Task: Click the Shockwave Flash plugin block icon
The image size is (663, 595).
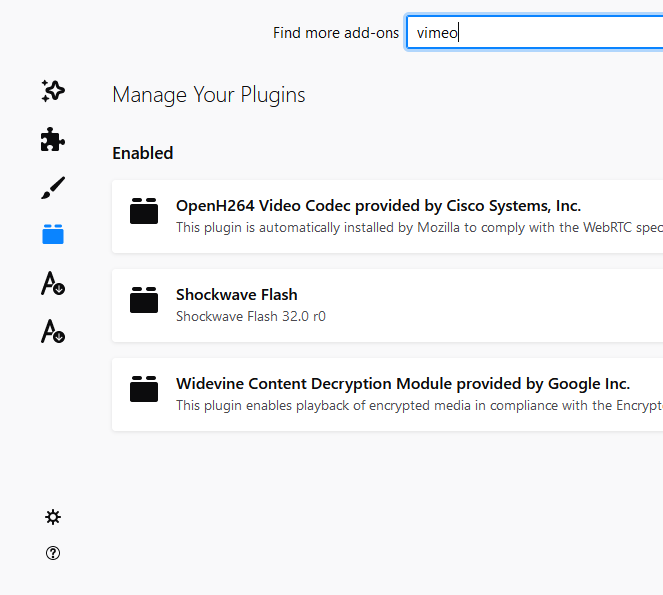Action: pyautogui.click(x=144, y=300)
